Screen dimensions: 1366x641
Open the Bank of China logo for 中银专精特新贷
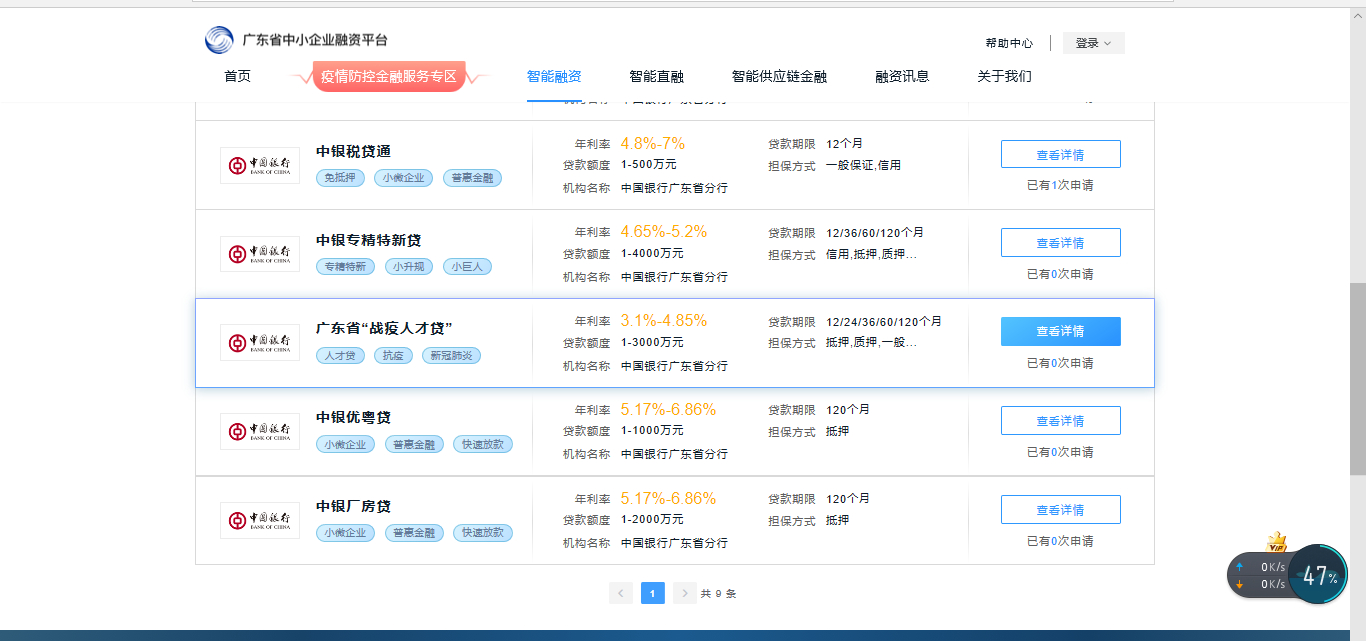click(260, 253)
